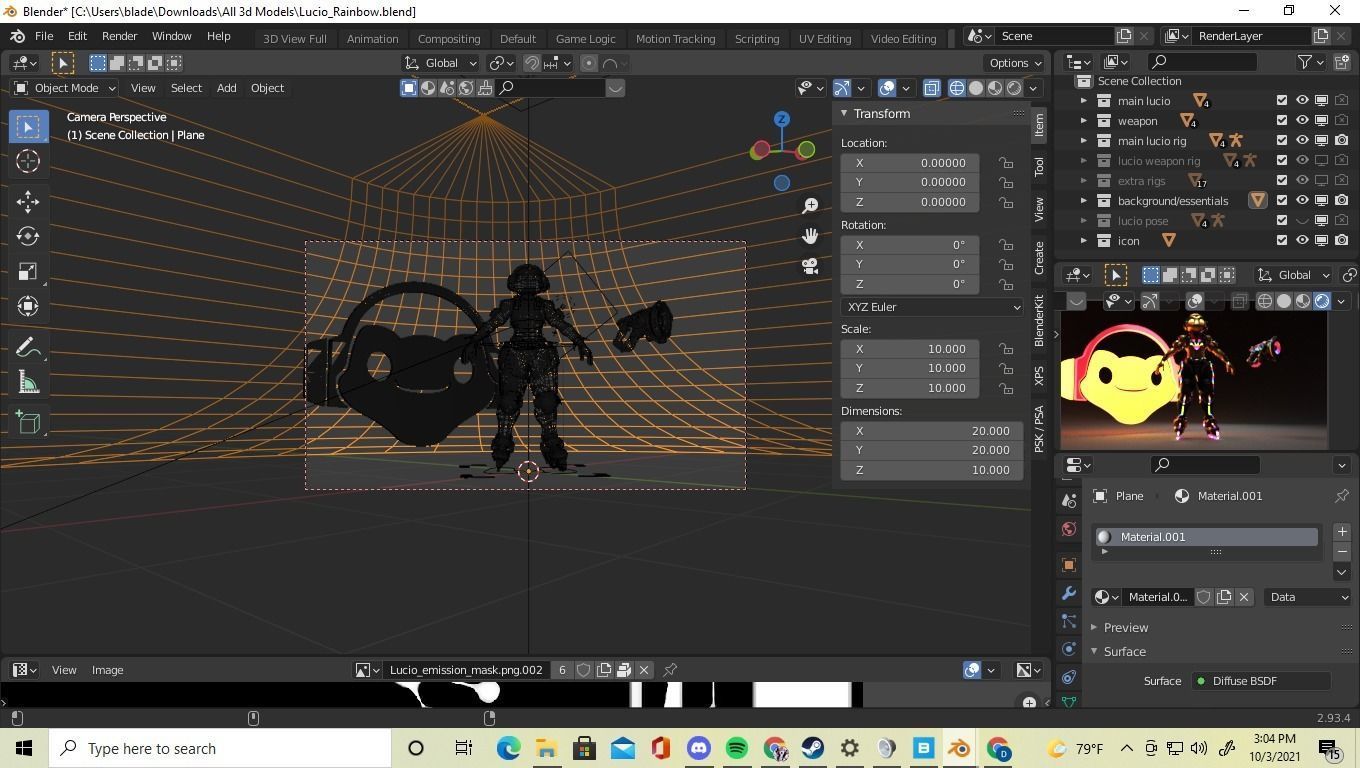Select the Material.001 slot
Screen dimensions: 1360x768
click(1207, 537)
